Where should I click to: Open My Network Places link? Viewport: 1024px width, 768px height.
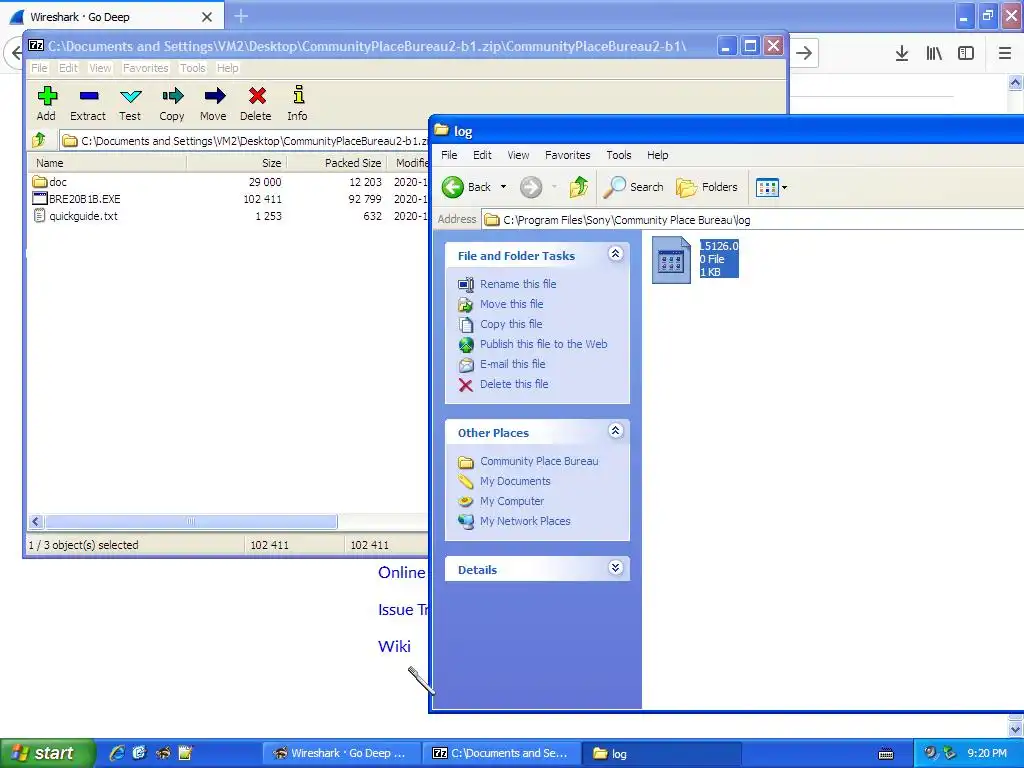click(525, 521)
